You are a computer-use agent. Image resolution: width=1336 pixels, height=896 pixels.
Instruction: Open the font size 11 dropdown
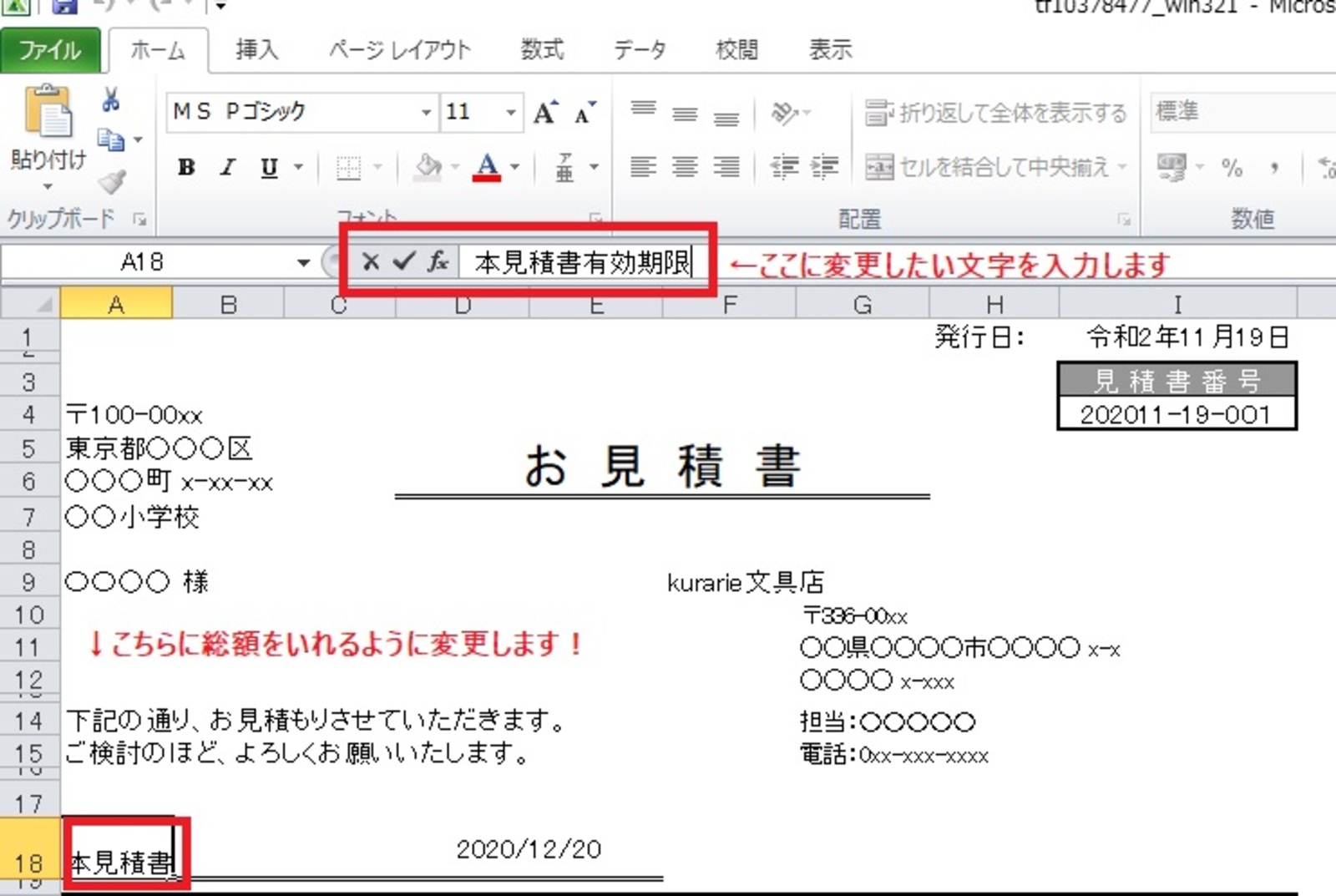[510, 112]
